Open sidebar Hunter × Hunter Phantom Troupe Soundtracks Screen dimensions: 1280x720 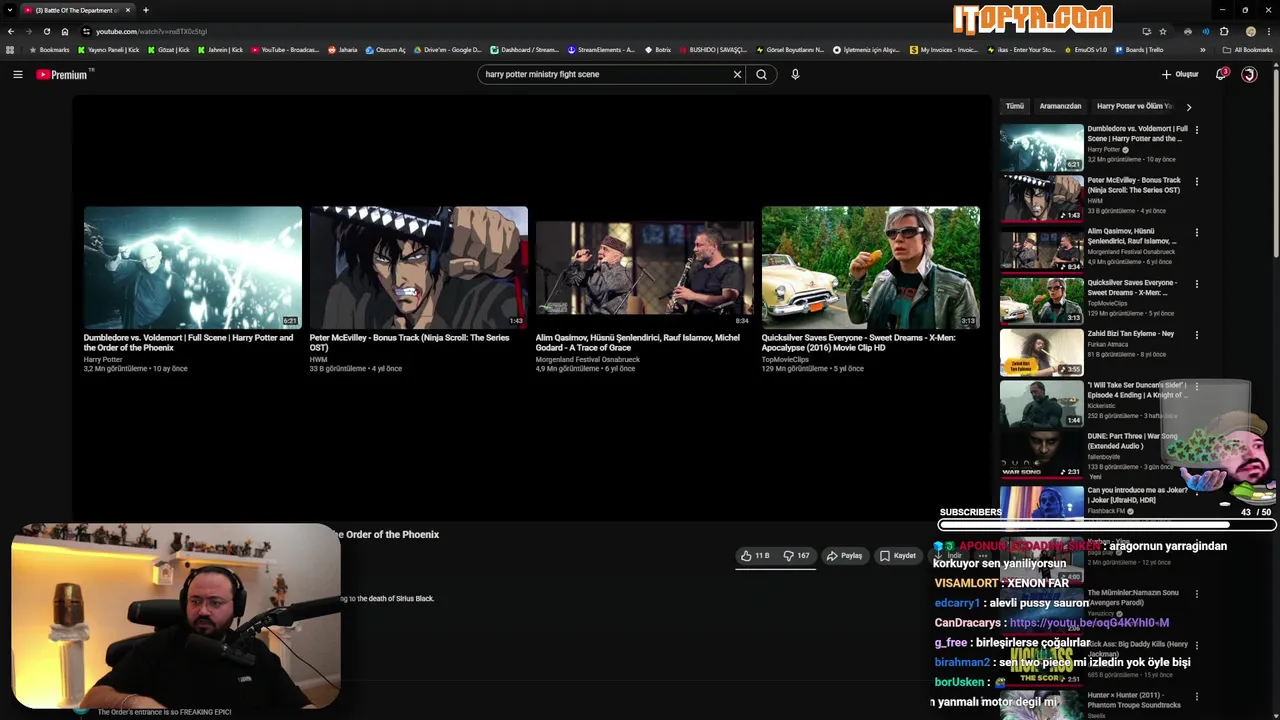coord(1134,699)
